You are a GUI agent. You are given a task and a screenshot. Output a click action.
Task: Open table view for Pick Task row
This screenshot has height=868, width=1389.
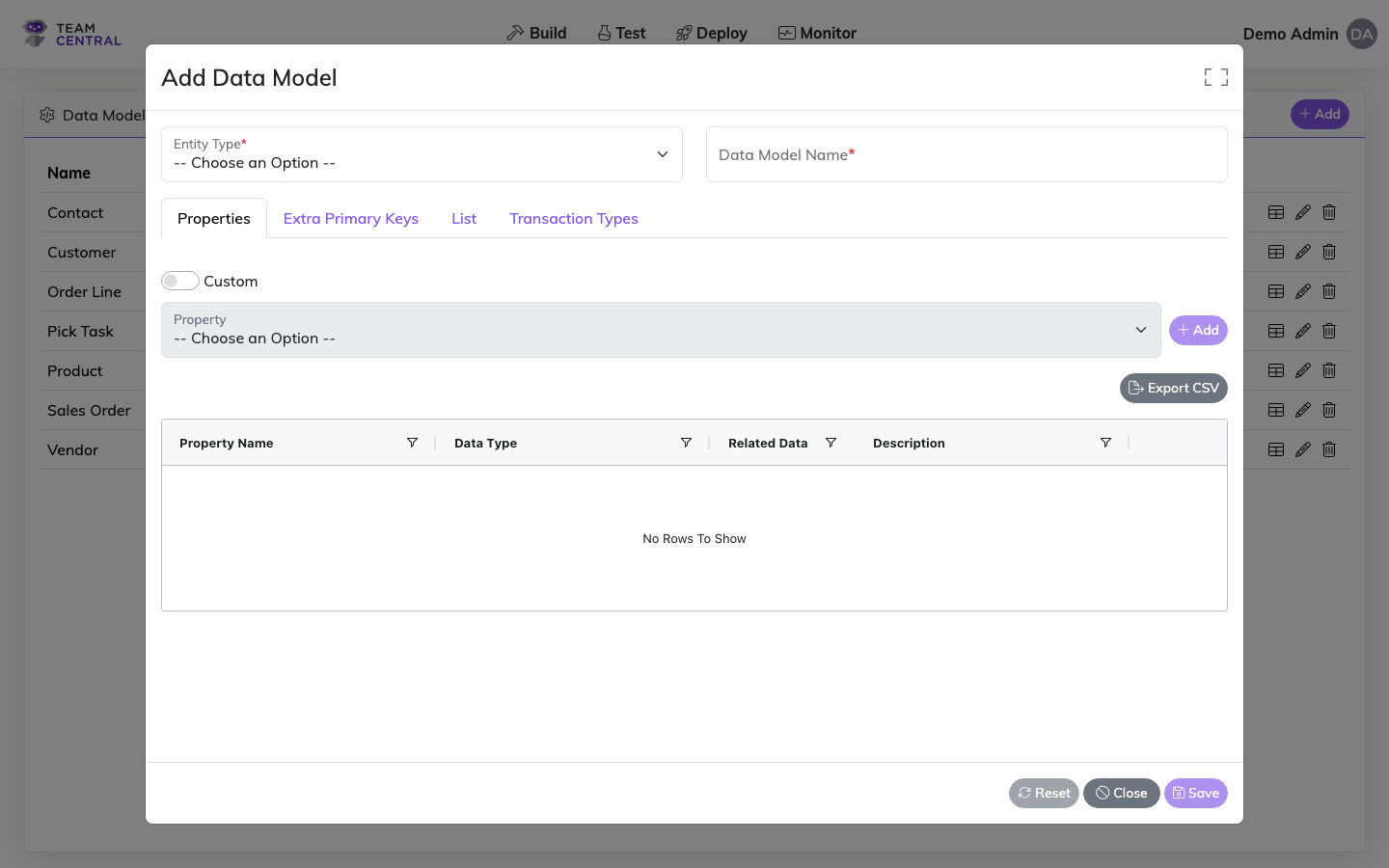pyautogui.click(x=1276, y=331)
